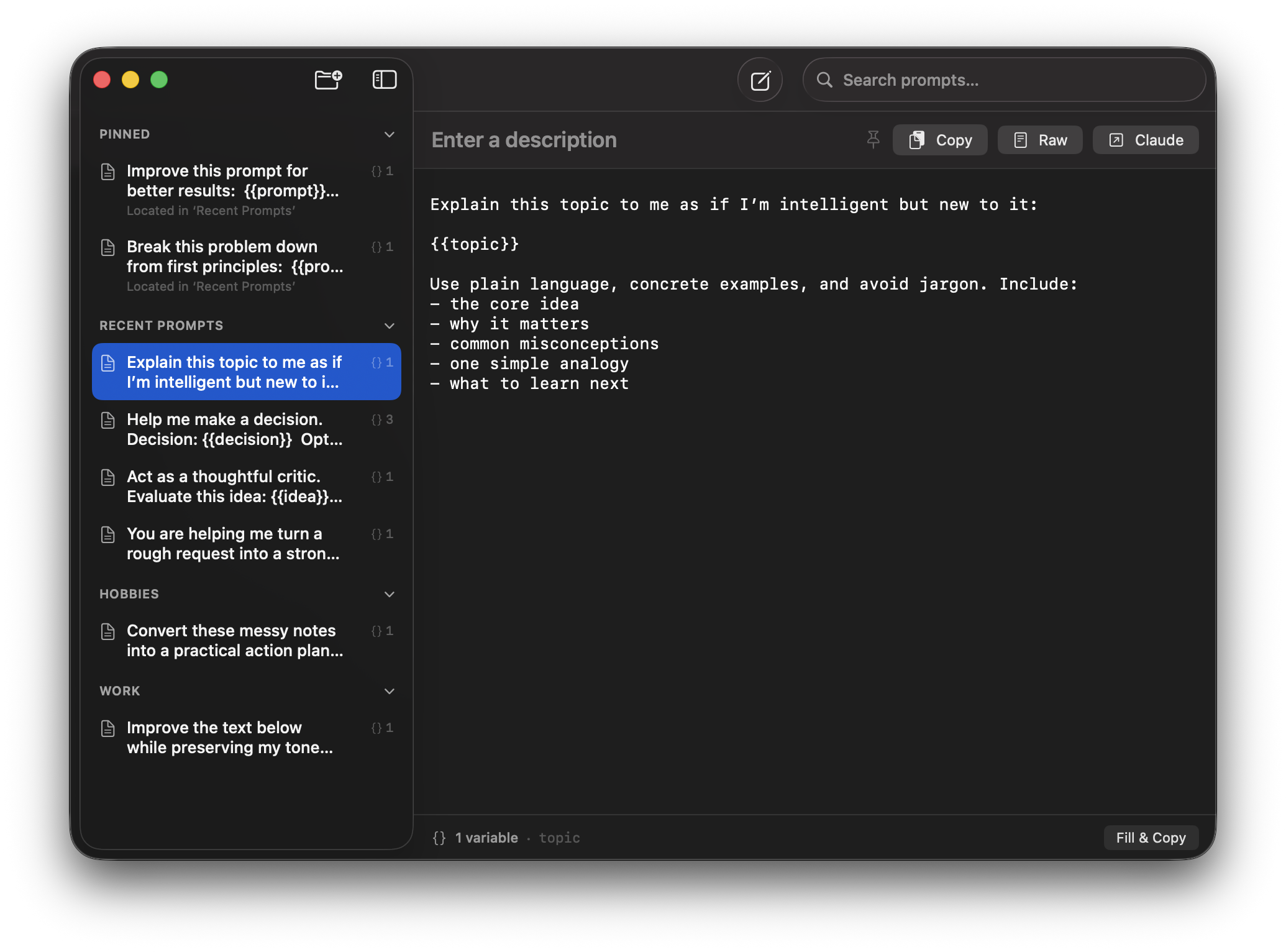Viewport: 1286px width, 952px height.
Task: Select 'You are helping me turn' prompt
Action: (x=247, y=543)
